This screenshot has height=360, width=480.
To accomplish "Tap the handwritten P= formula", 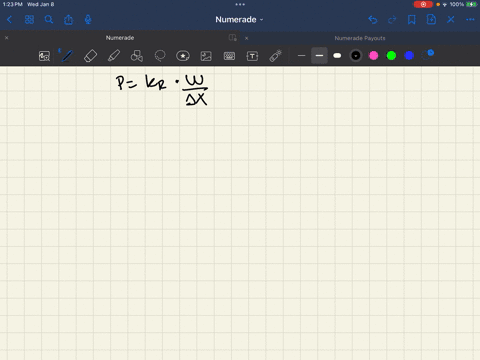I will [162, 90].
